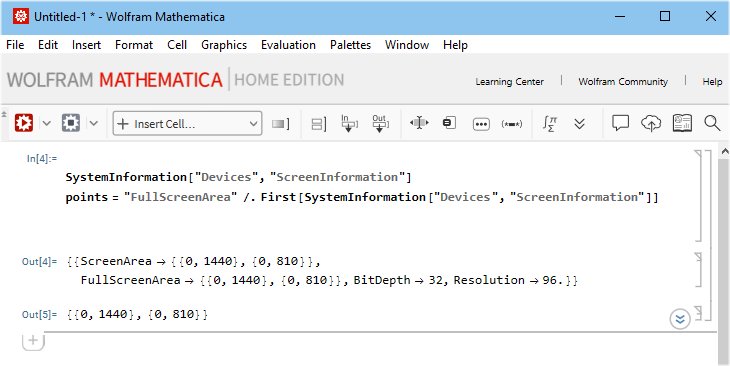
Task: Open the Help menu
Action: click(x=455, y=45)
